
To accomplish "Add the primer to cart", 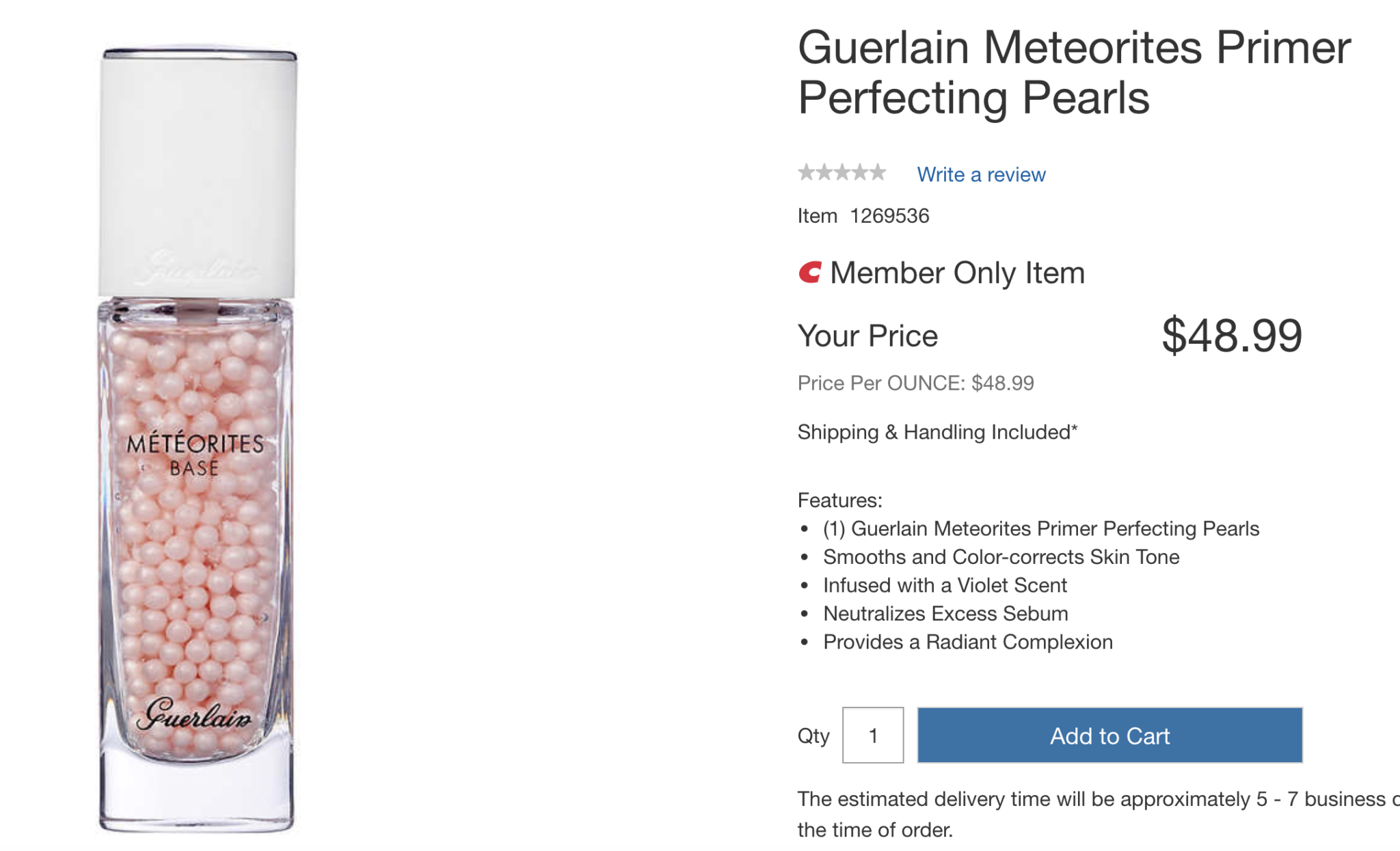I will [1109, 735].
